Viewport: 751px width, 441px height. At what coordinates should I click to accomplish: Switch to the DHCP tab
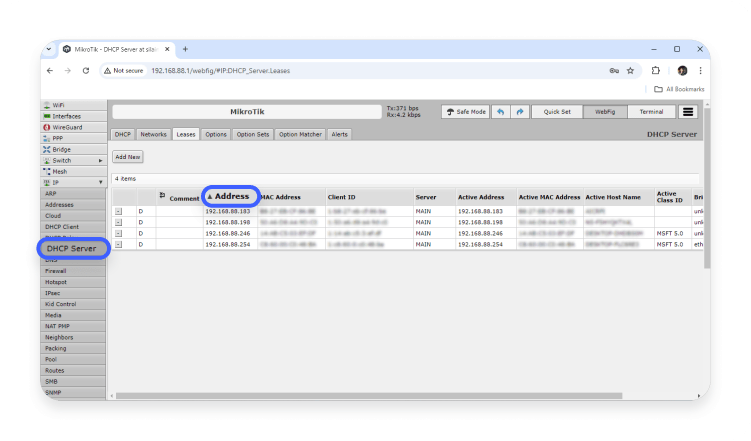coord(123,135)
